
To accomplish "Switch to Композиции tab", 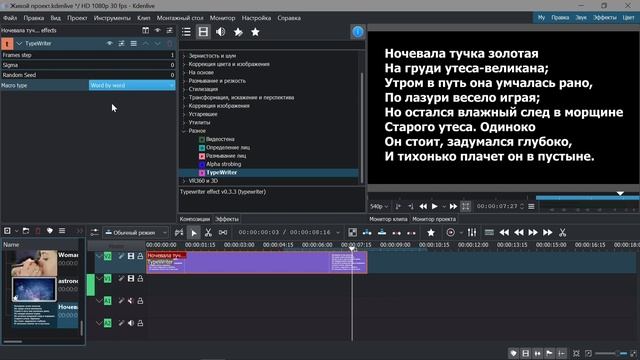I will tap(195, 219).
